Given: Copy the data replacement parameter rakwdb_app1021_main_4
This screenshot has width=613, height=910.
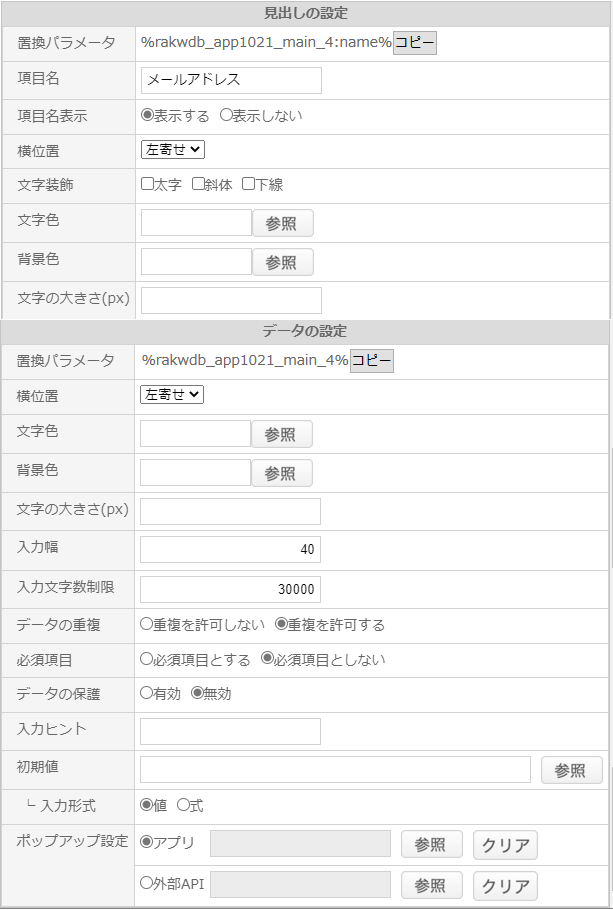Looking at the screenshot, I should click(372, 360).
